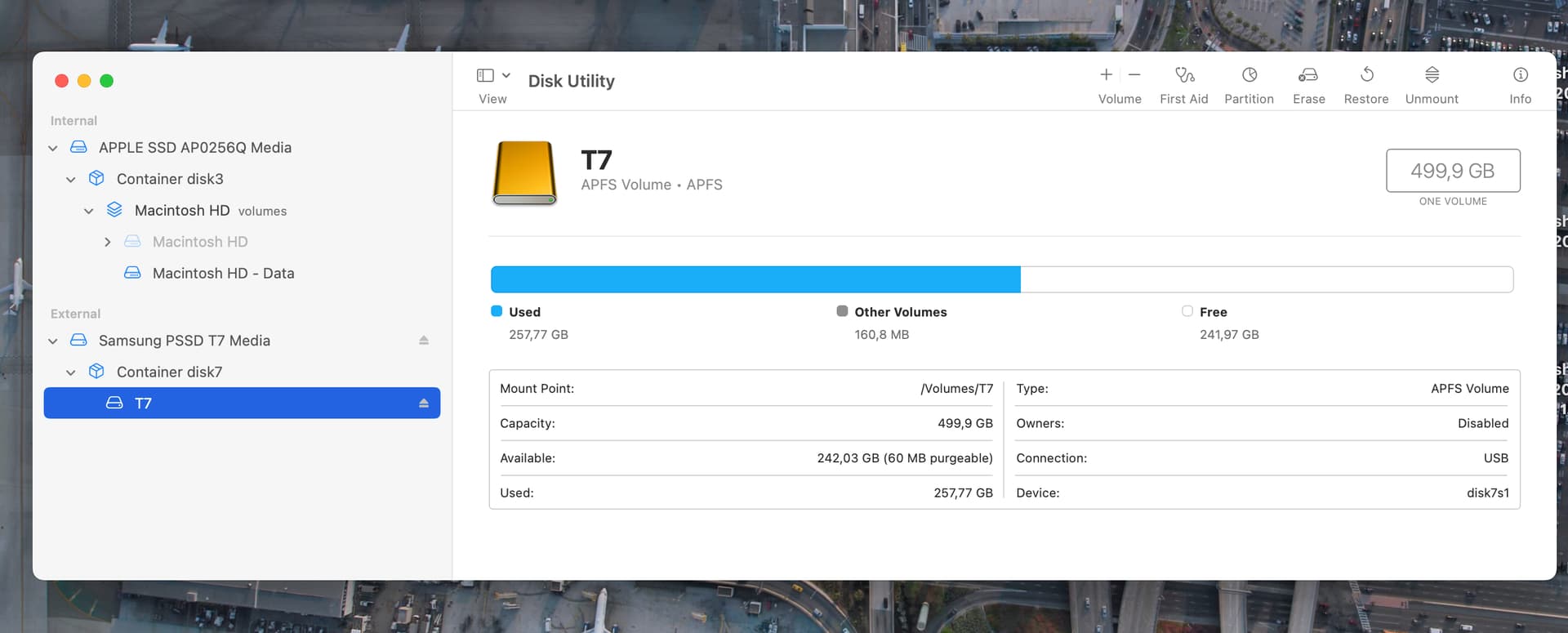
Task: Click the Erase disk icon
Action: point(1308,75)
